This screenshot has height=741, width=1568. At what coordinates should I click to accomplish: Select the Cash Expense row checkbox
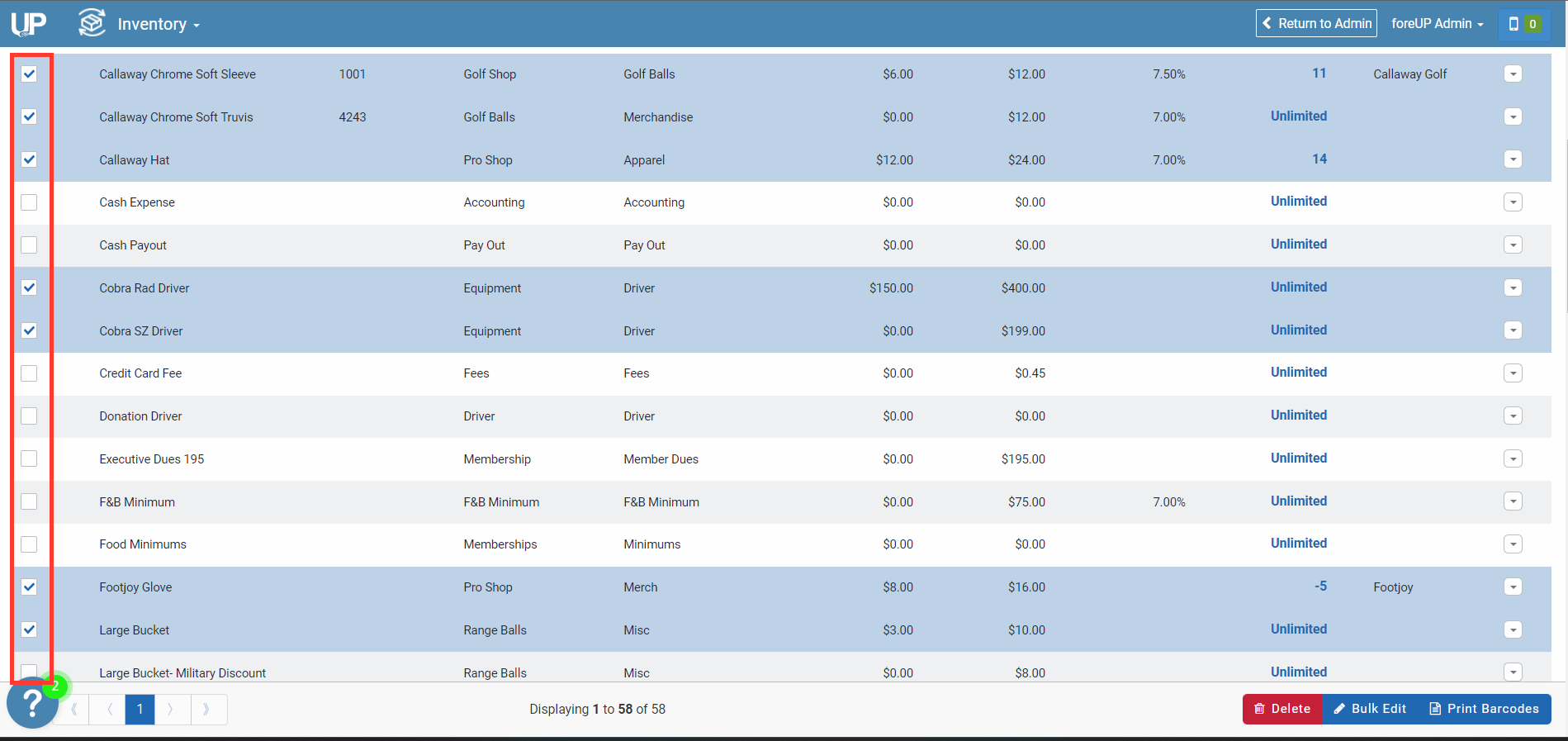tap(29, 202)
